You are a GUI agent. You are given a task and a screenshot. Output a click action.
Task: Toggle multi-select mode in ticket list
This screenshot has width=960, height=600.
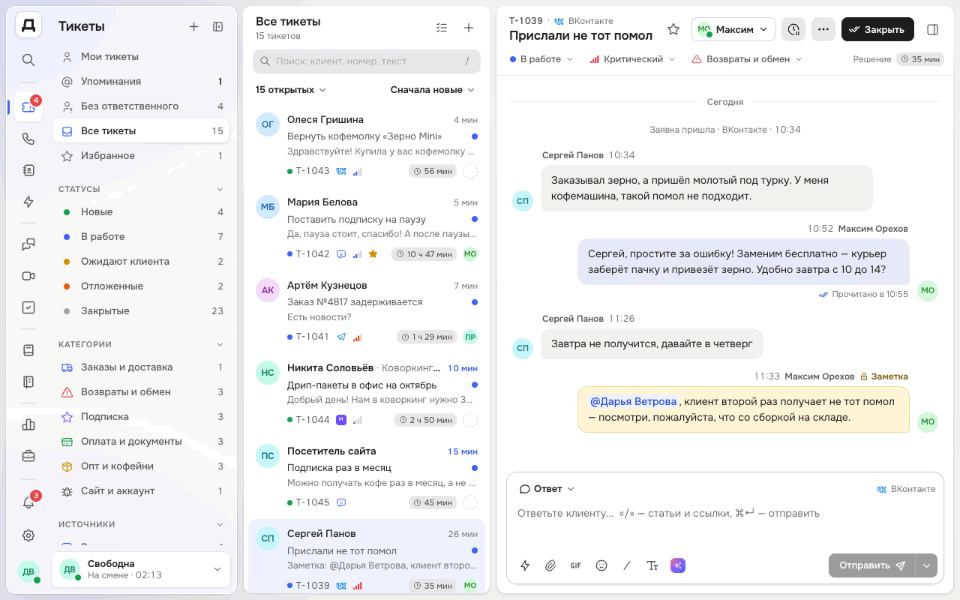[x=441, y=28]
